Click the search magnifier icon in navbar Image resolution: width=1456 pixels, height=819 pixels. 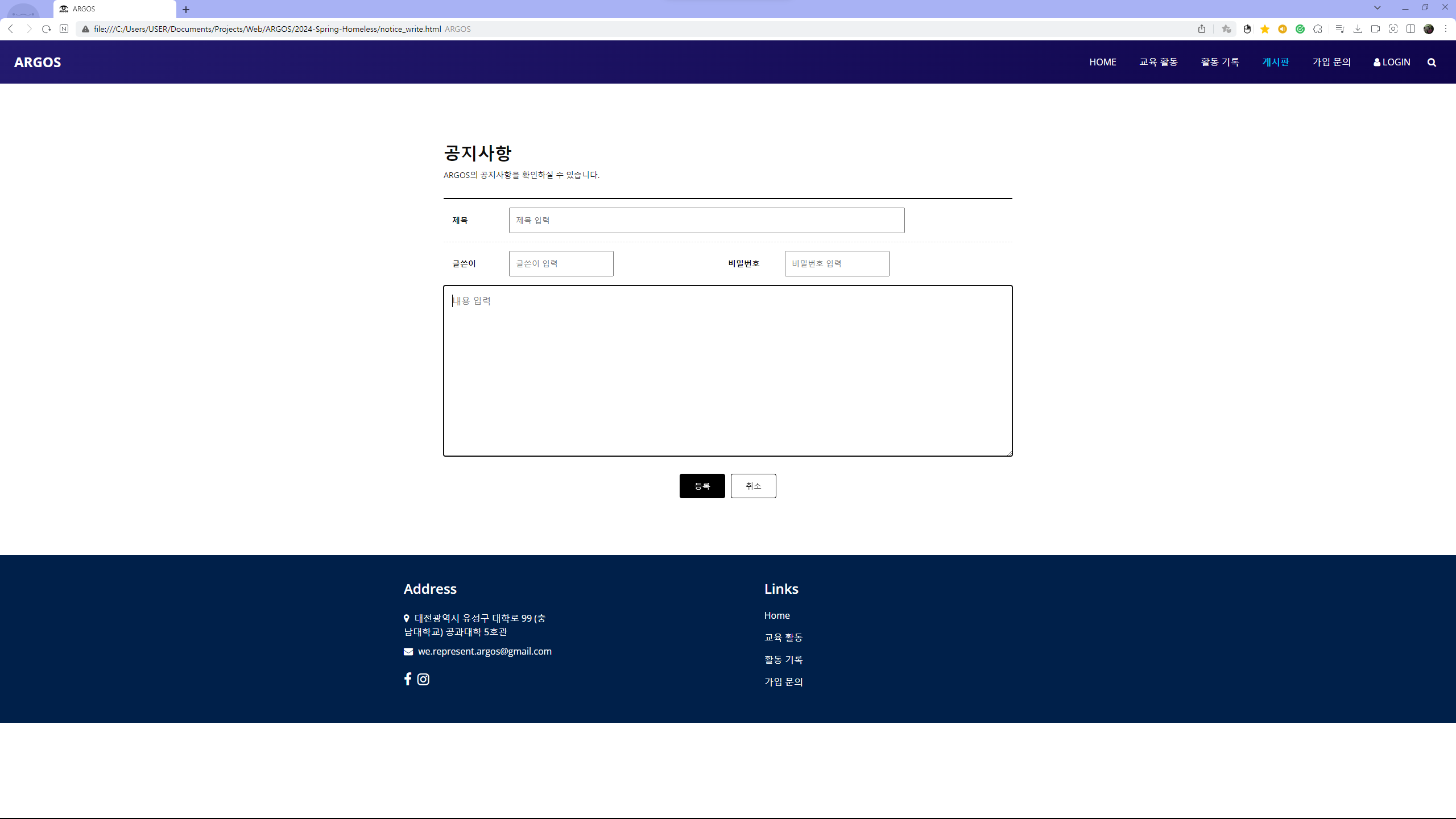(x=1432, y=63)
